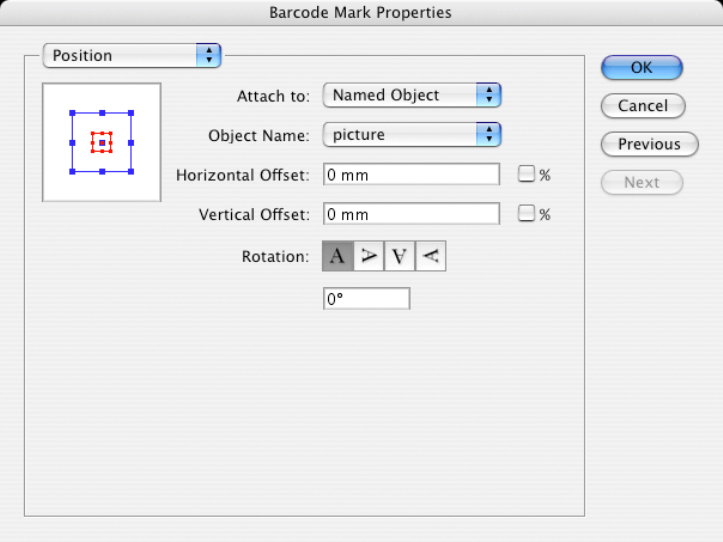Select the upright A rotation icon
The width and height of the screenshot is (723, 542).
[x=337, y=257]
